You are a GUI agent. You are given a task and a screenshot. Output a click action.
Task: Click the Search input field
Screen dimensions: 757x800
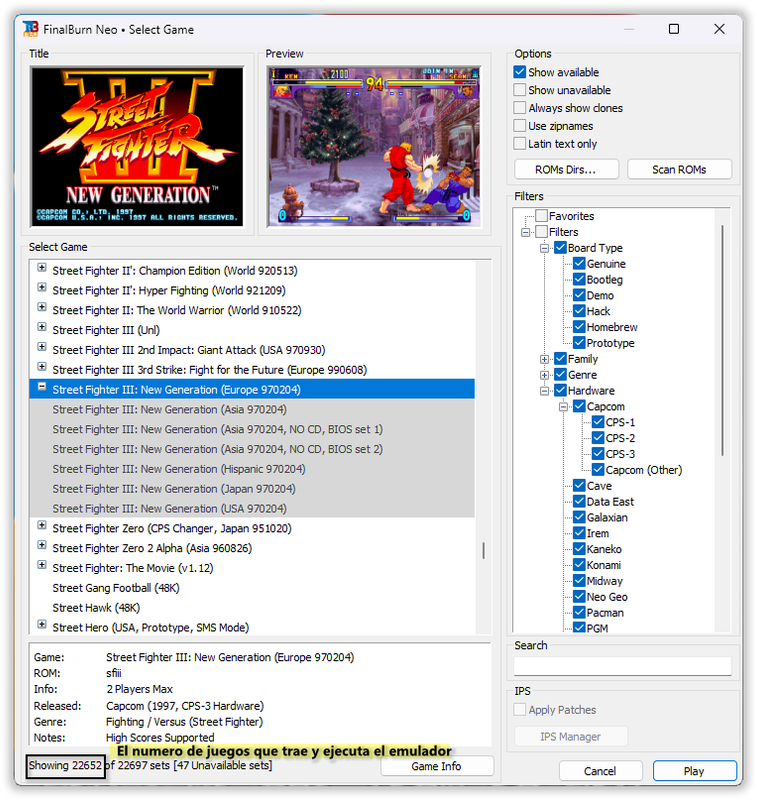pyautogui.click(x=622, y=666)
